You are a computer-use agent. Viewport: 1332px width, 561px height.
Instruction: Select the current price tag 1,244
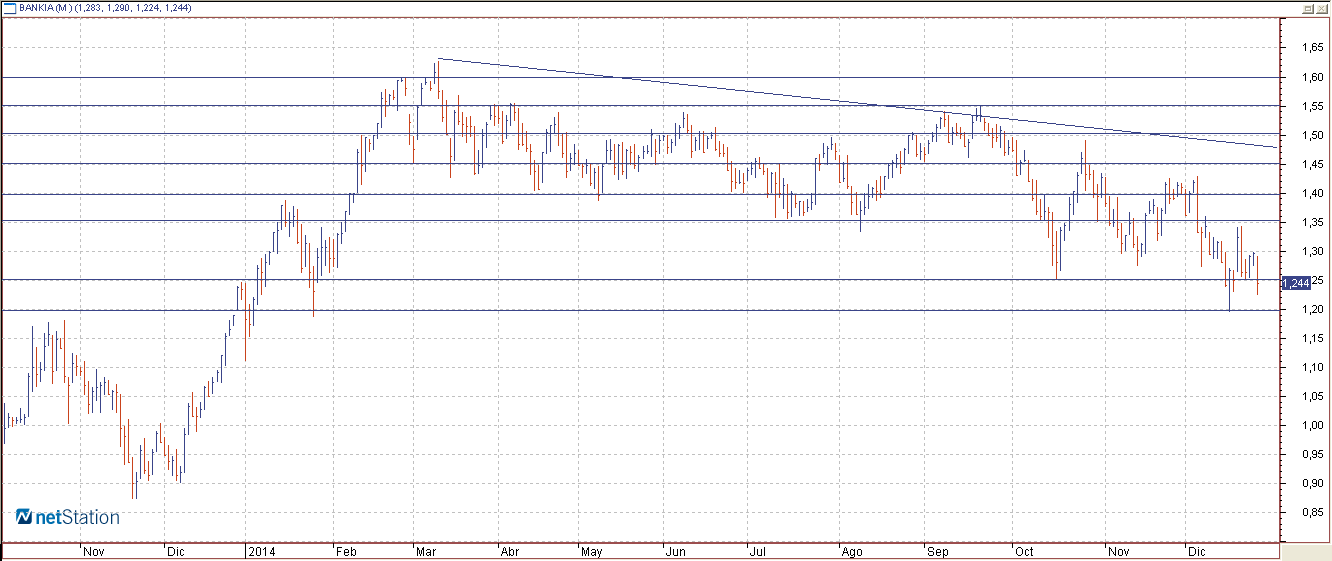coord(1295,283)
